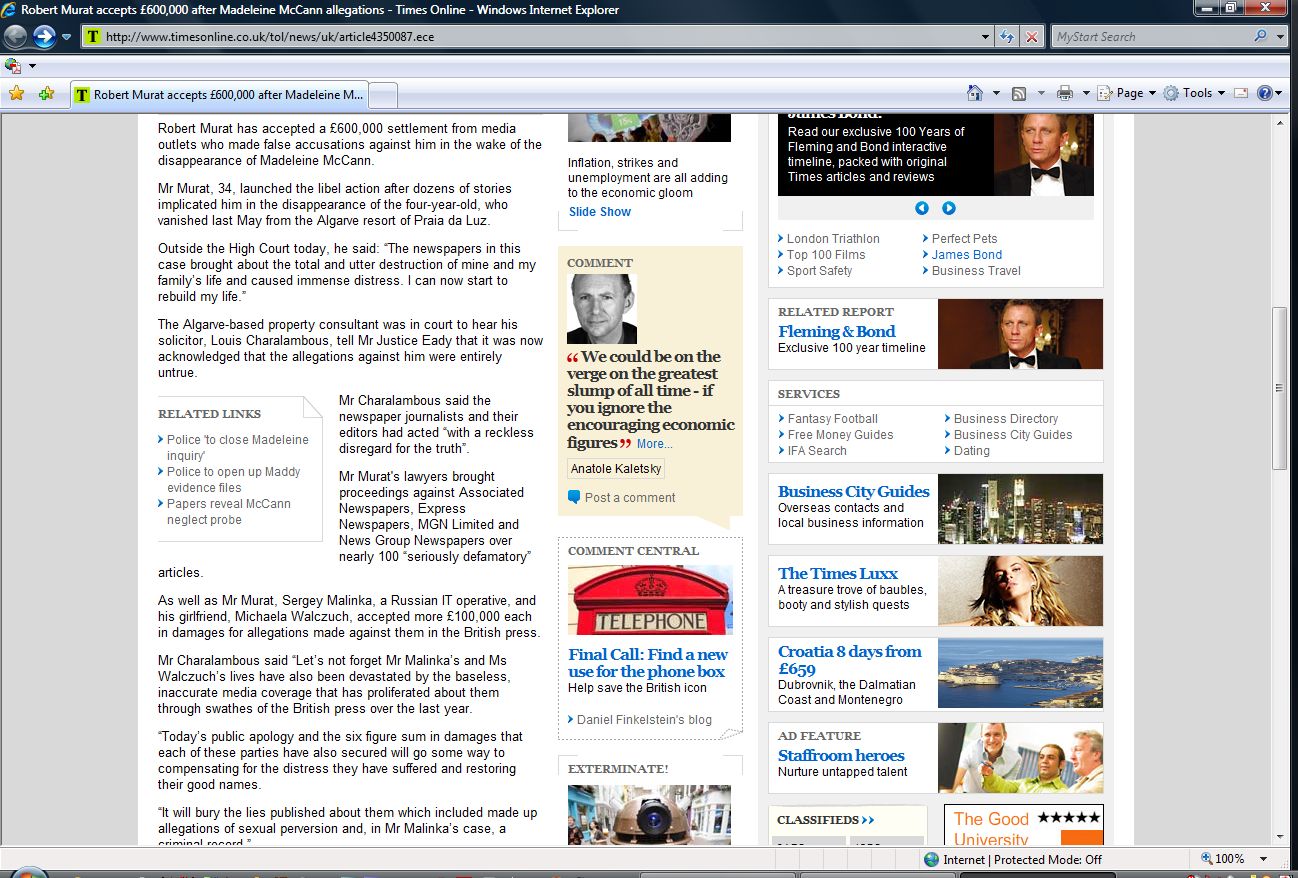The image size is (1298, 878).
Task: Click the red telephone box thumbnail
Action: 650,600
